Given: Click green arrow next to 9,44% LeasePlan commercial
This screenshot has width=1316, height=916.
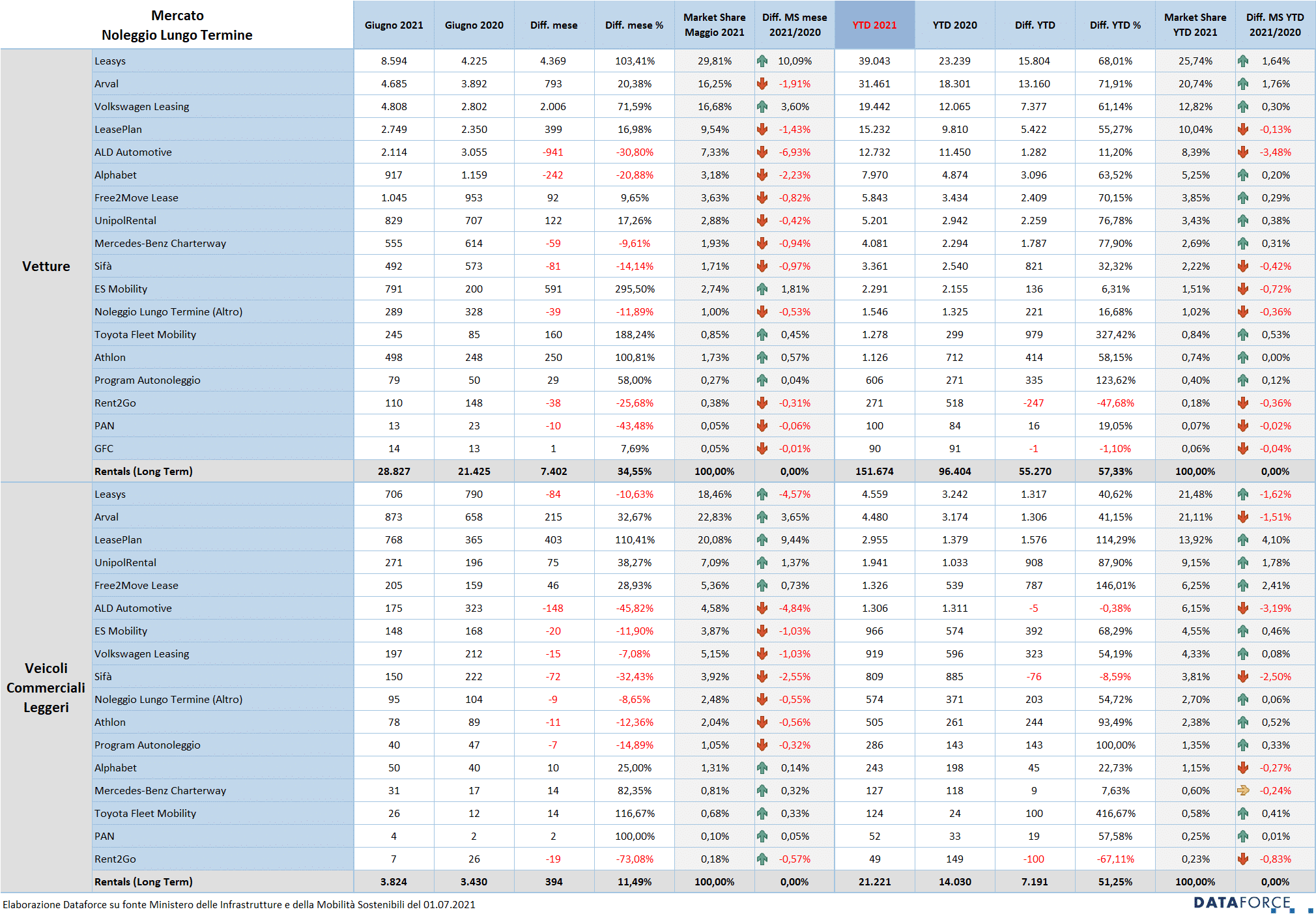Looking at the screenshot, I should point(762,540).
